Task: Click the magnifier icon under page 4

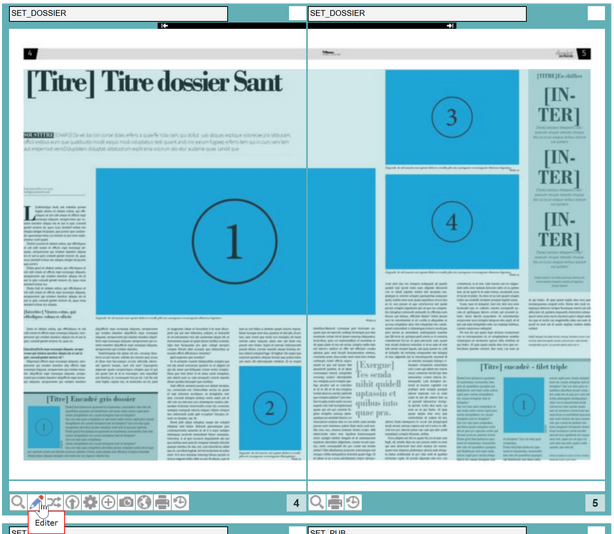Action: tap(18, 502)
